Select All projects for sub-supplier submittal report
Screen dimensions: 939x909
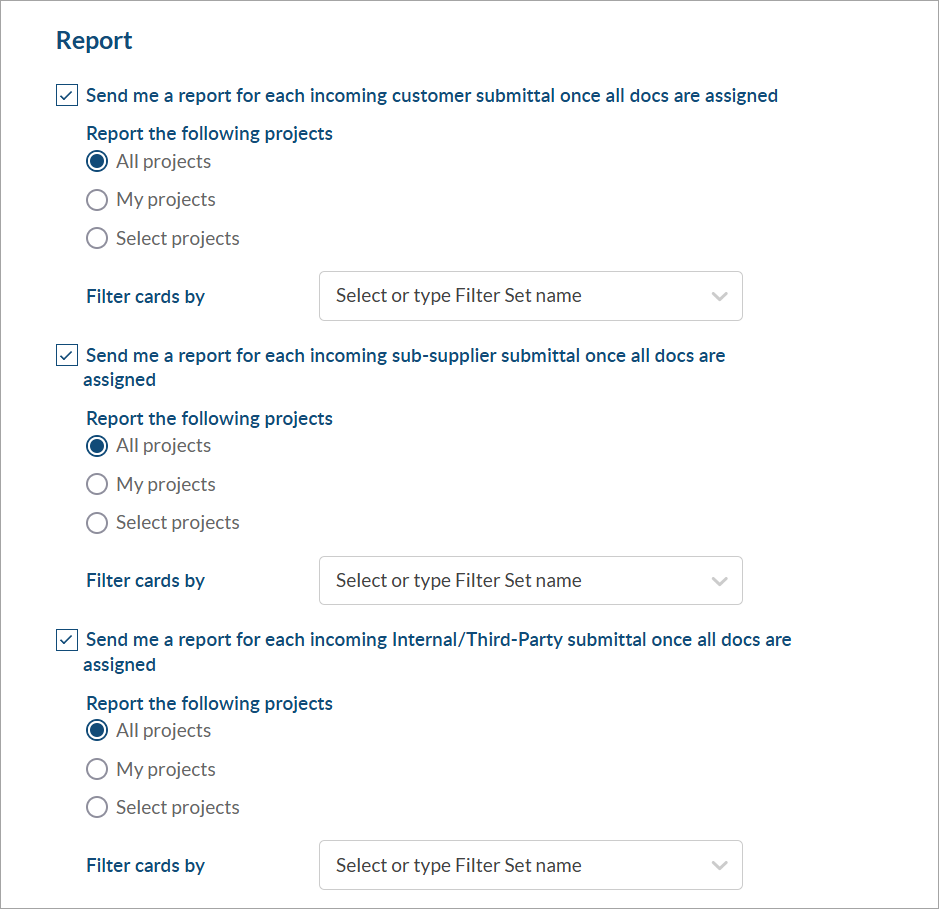[x=97, y=446]
